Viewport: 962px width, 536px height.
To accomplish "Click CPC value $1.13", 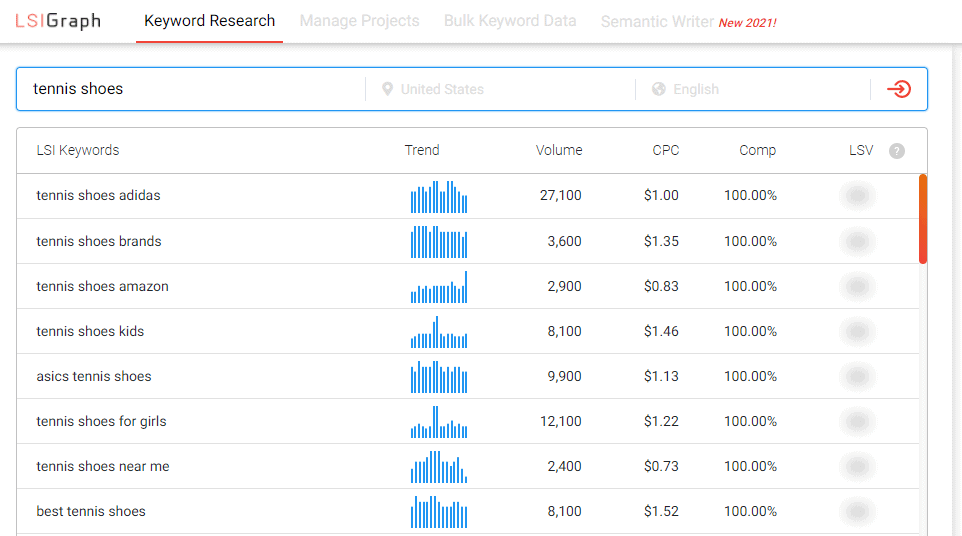I will tap(661, 376).
